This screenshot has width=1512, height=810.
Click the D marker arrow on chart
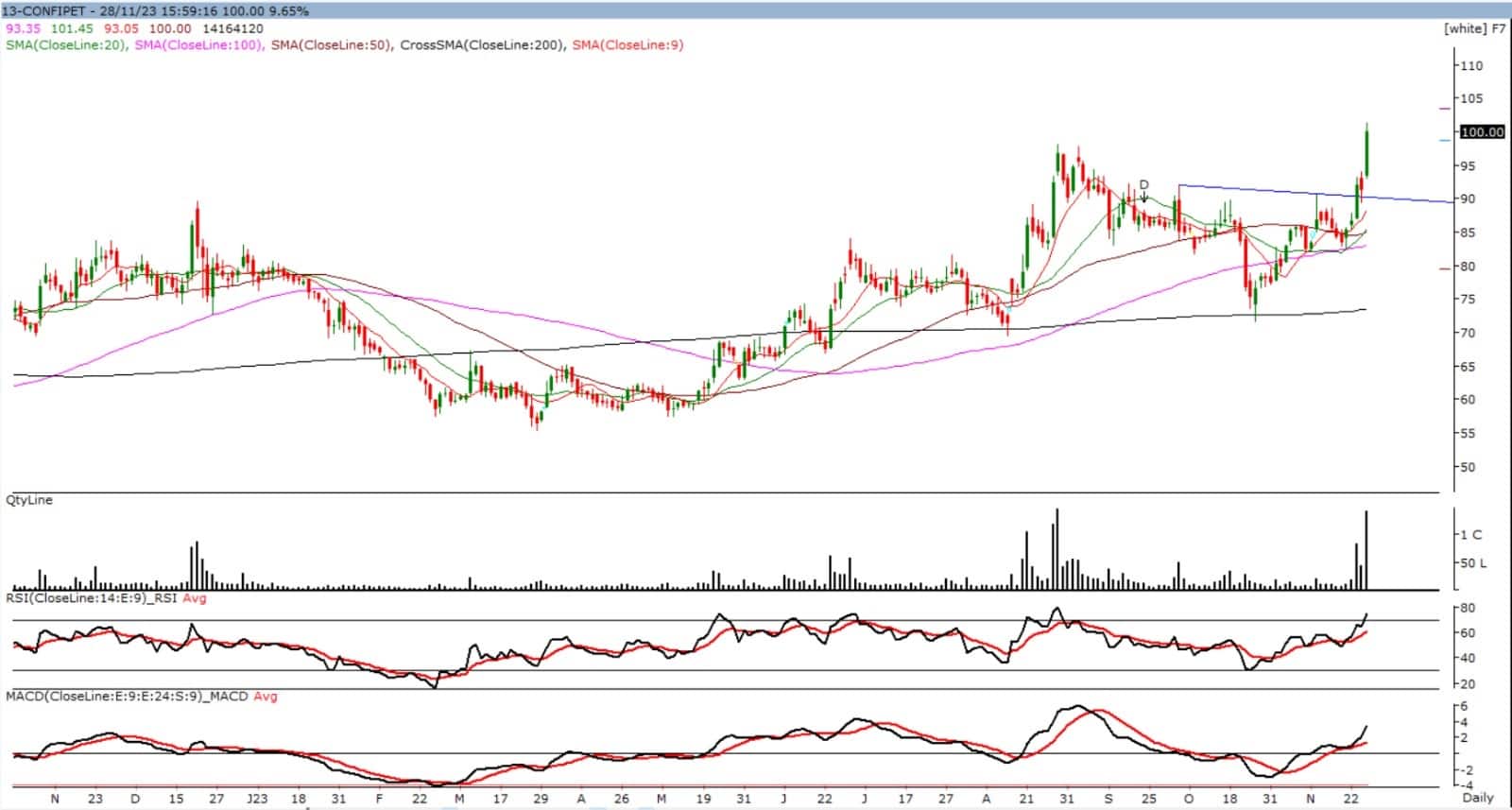1144,191
